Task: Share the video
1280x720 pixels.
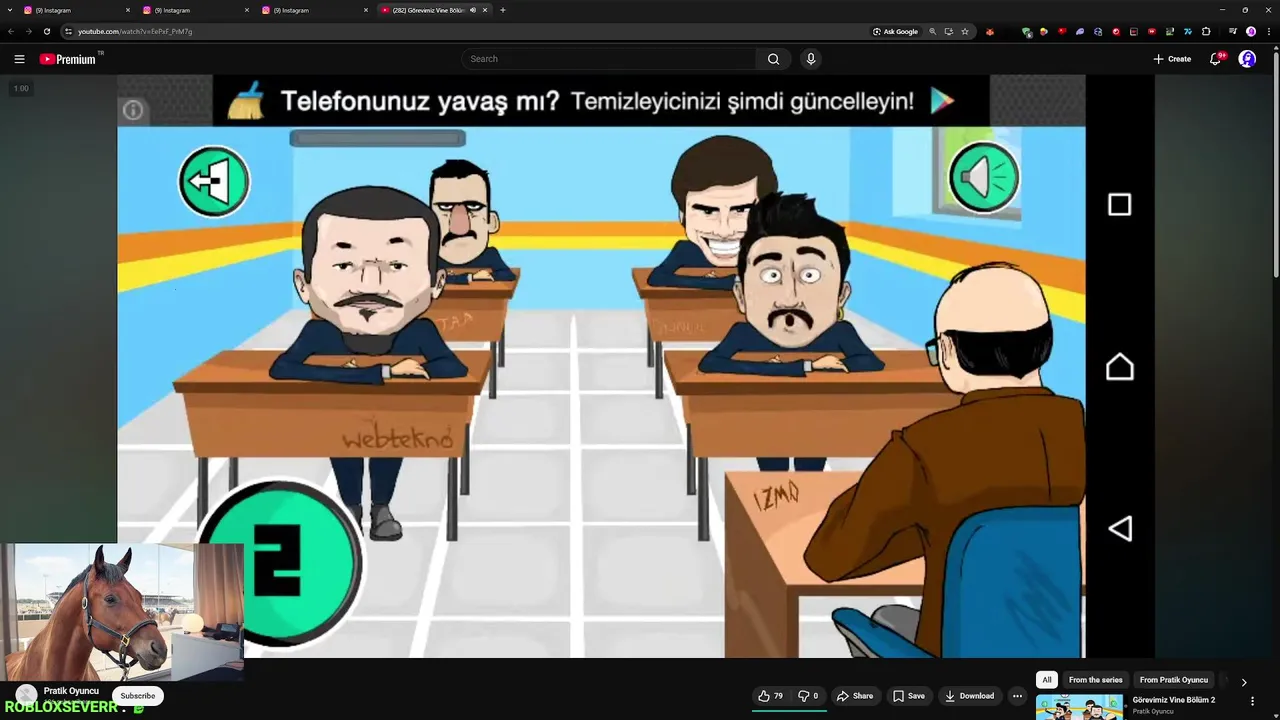Action: click(x=855, y=696)
